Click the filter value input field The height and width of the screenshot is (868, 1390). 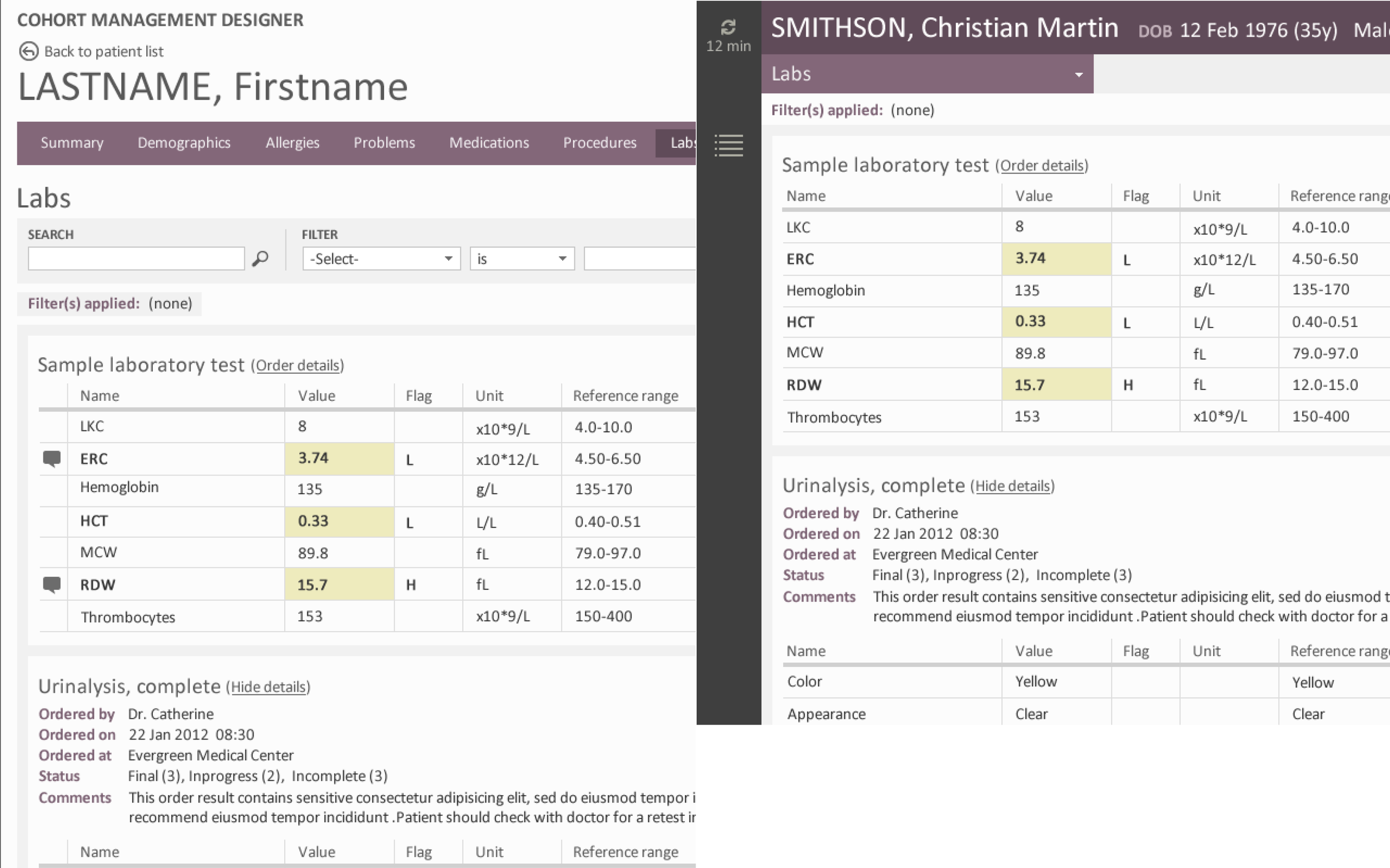pos(640,259)
